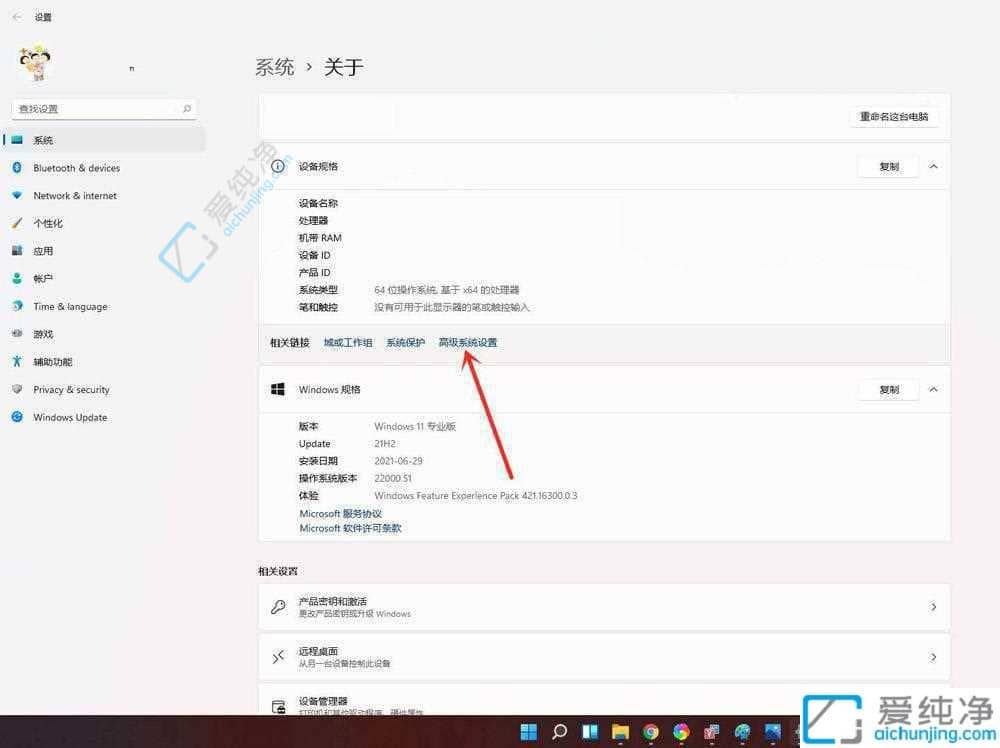Click 22000.51 OS build value
The image size is (1000, 748).
pos(393,478)
